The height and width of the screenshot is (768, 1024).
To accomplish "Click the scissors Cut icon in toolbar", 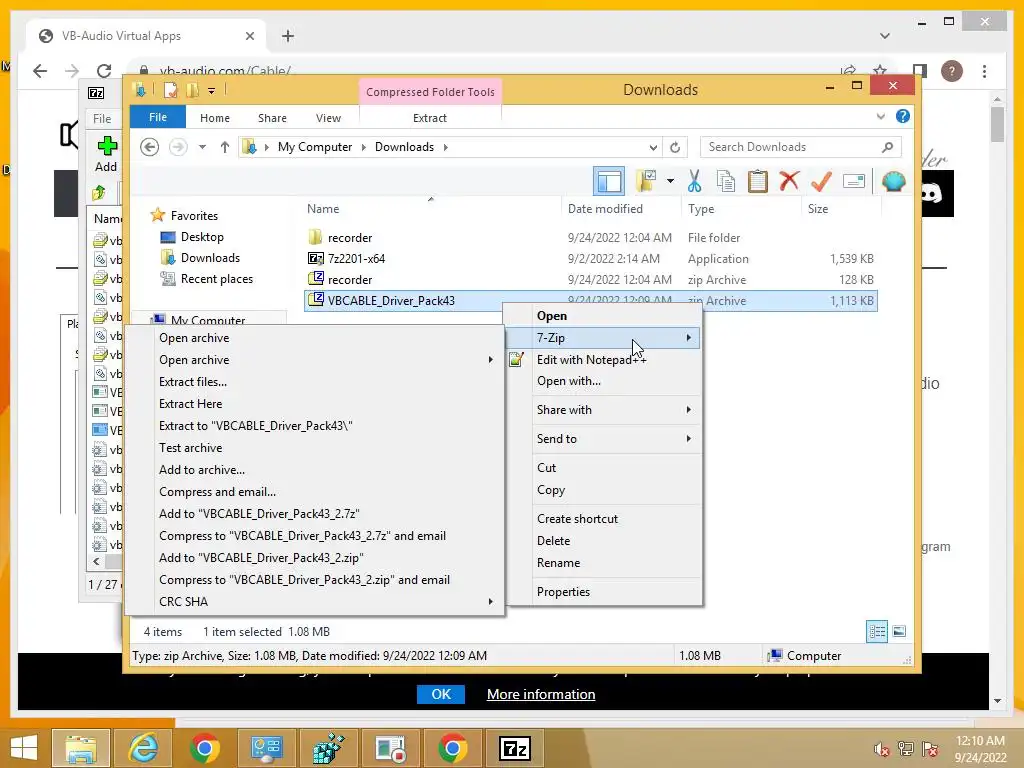I will pyautogui.click(x=694, y=181).
